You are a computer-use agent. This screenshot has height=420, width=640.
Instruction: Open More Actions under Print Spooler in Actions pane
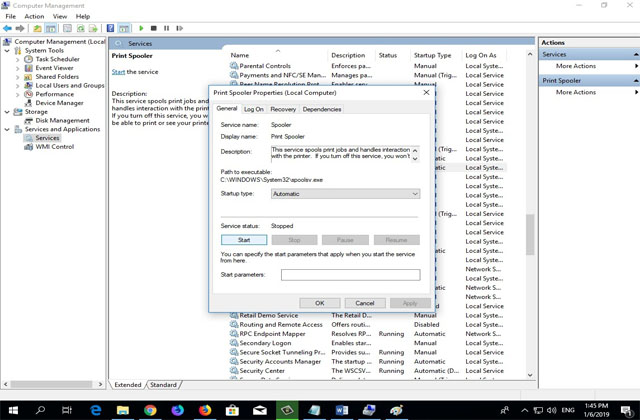[x=576, y=92]
